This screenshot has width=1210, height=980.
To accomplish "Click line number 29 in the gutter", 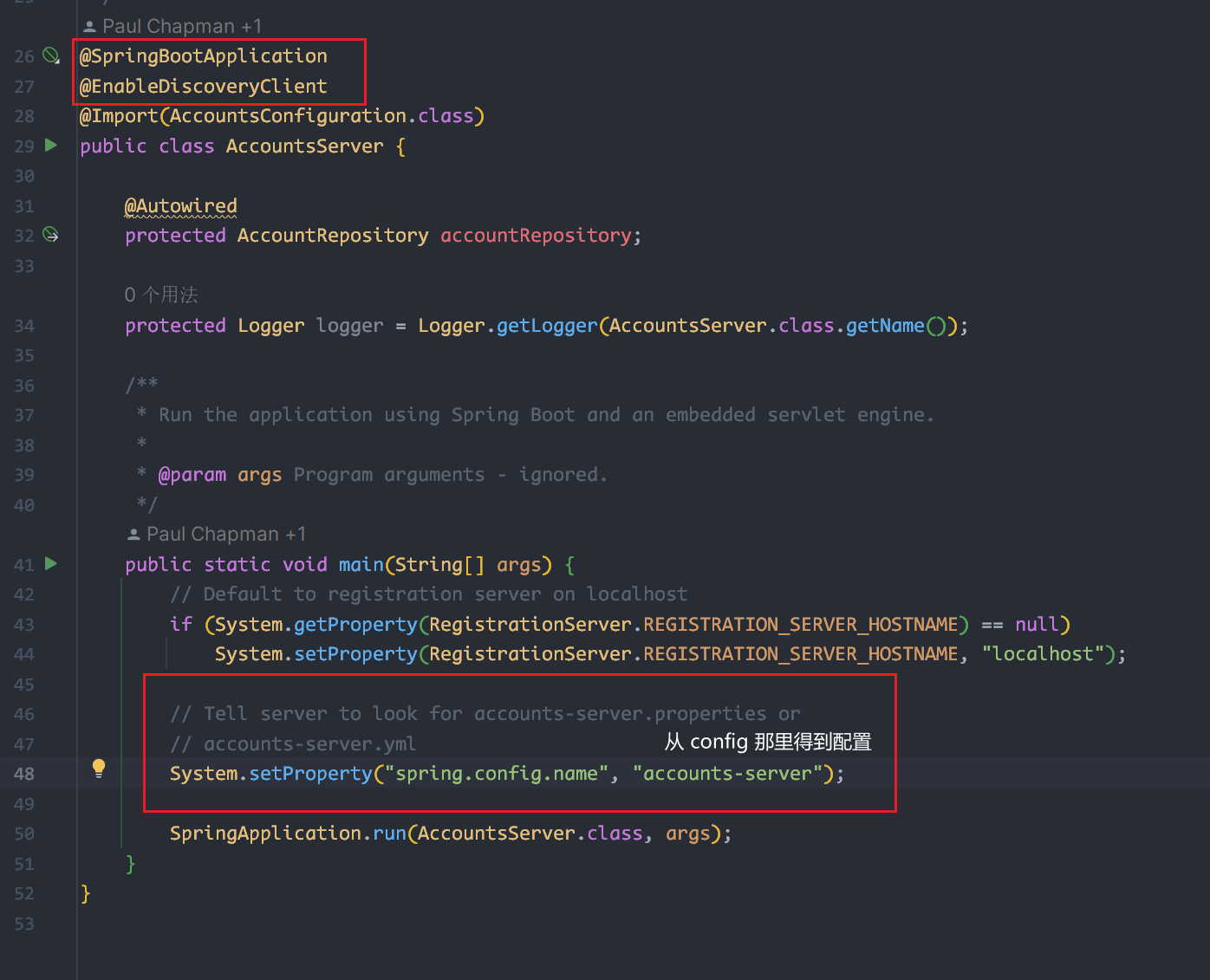I will coord(24,146).
